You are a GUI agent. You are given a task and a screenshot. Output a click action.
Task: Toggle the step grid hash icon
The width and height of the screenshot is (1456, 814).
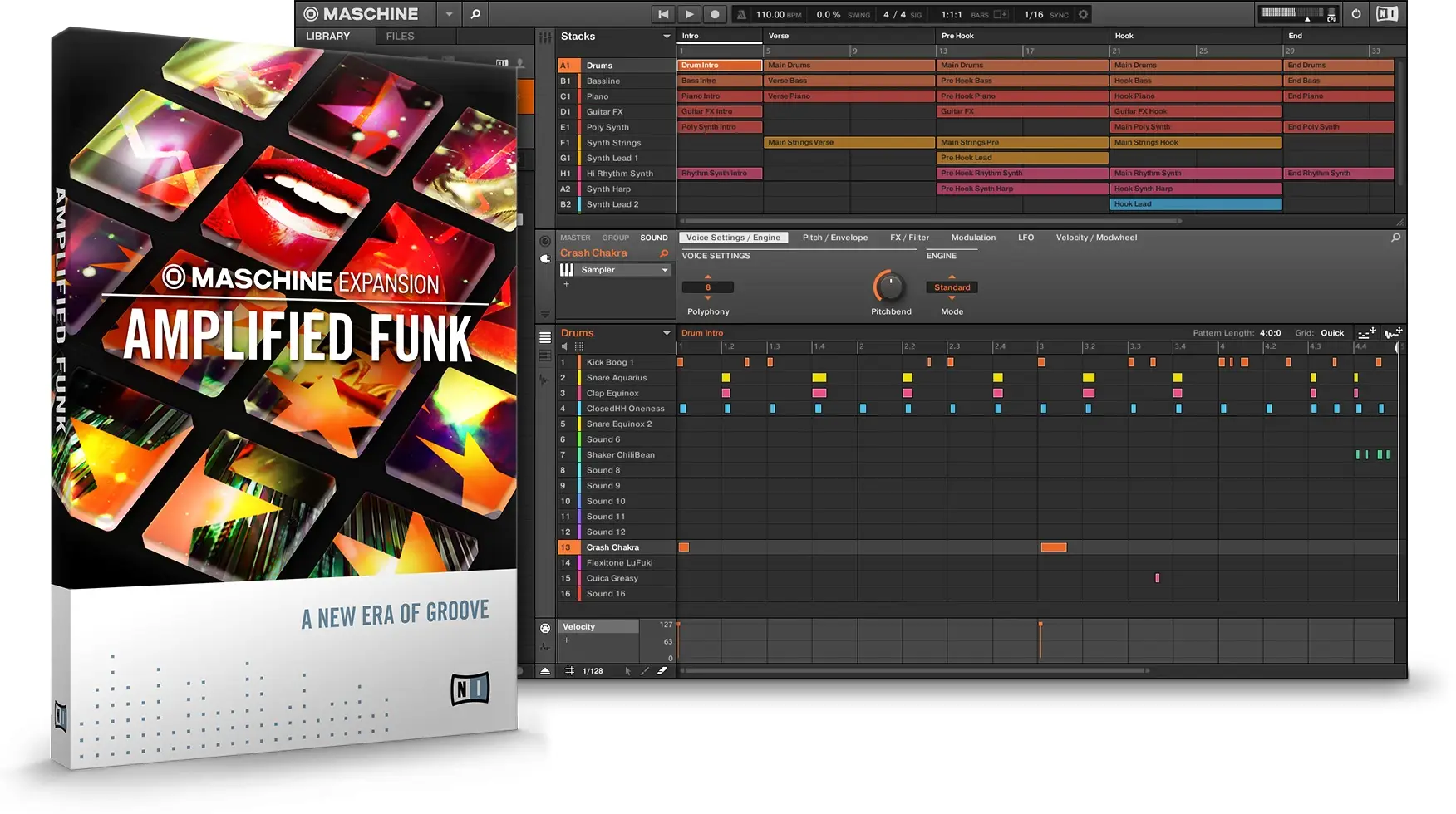(570, 671)
